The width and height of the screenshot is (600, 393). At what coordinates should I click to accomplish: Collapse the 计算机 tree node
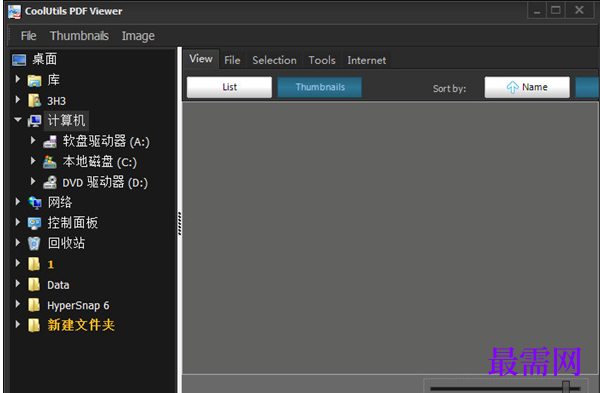coord(18,120)
